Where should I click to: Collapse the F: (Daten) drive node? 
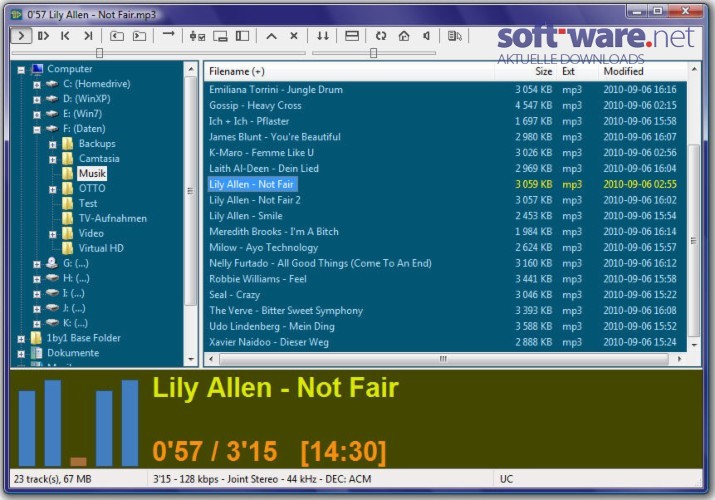coord(37,129)
